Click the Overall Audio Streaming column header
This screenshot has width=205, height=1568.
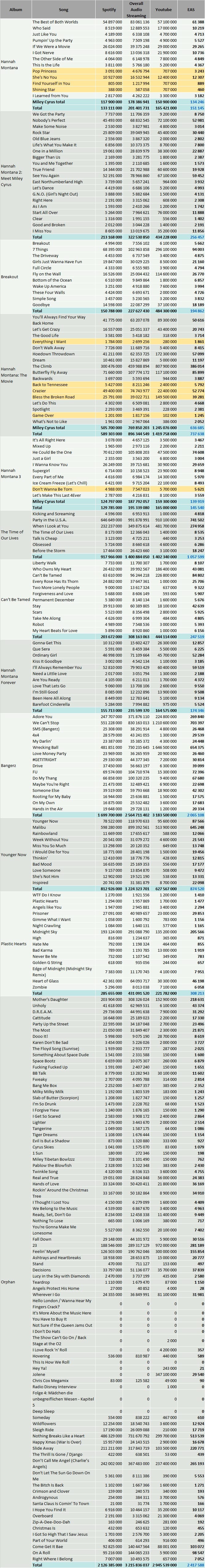(137, 10)
